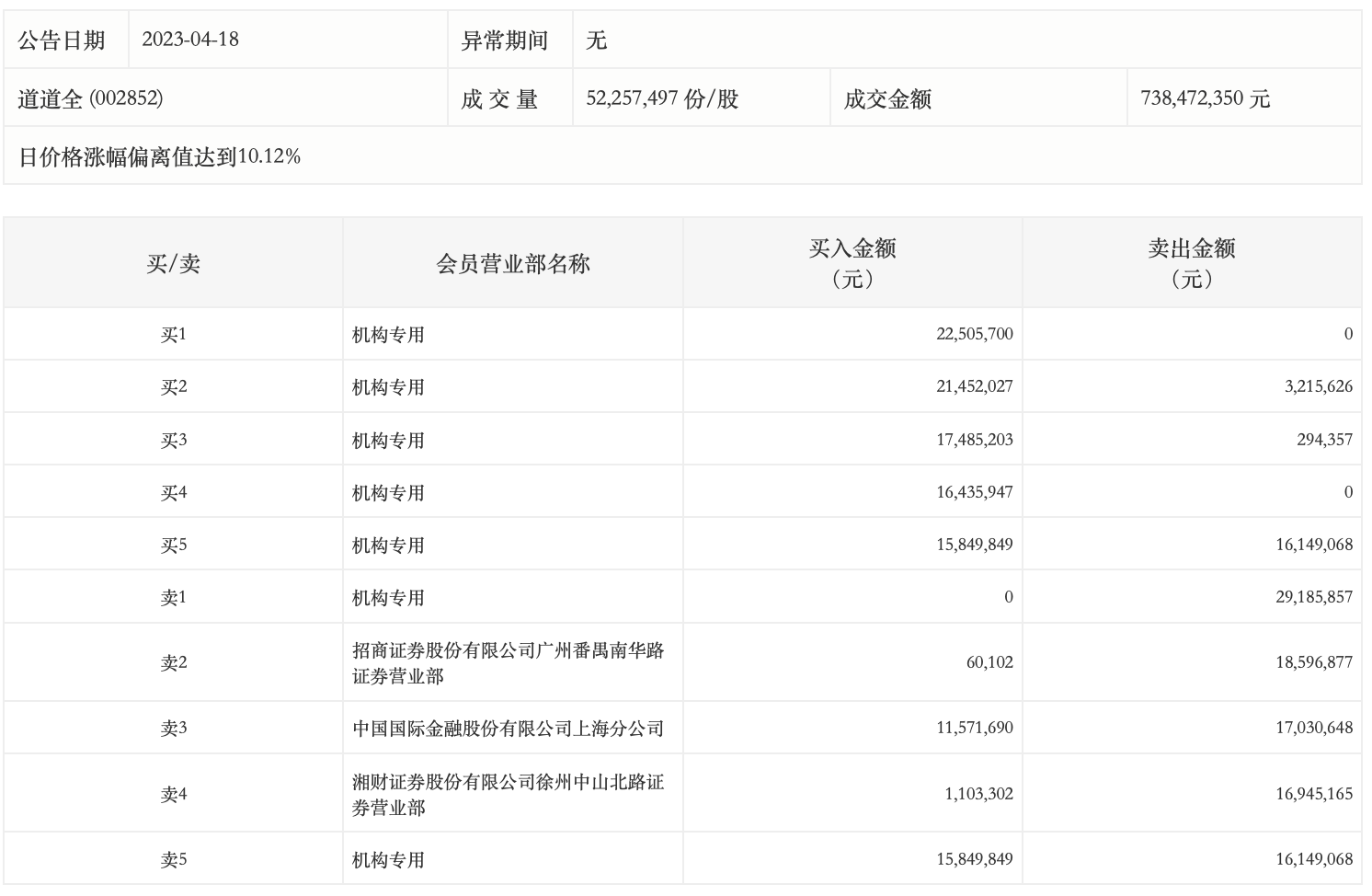The width and height of the screenshot is (1372, 896).
Task: Click 机构专用 in the 卖5 row
Action: (388, 860)
